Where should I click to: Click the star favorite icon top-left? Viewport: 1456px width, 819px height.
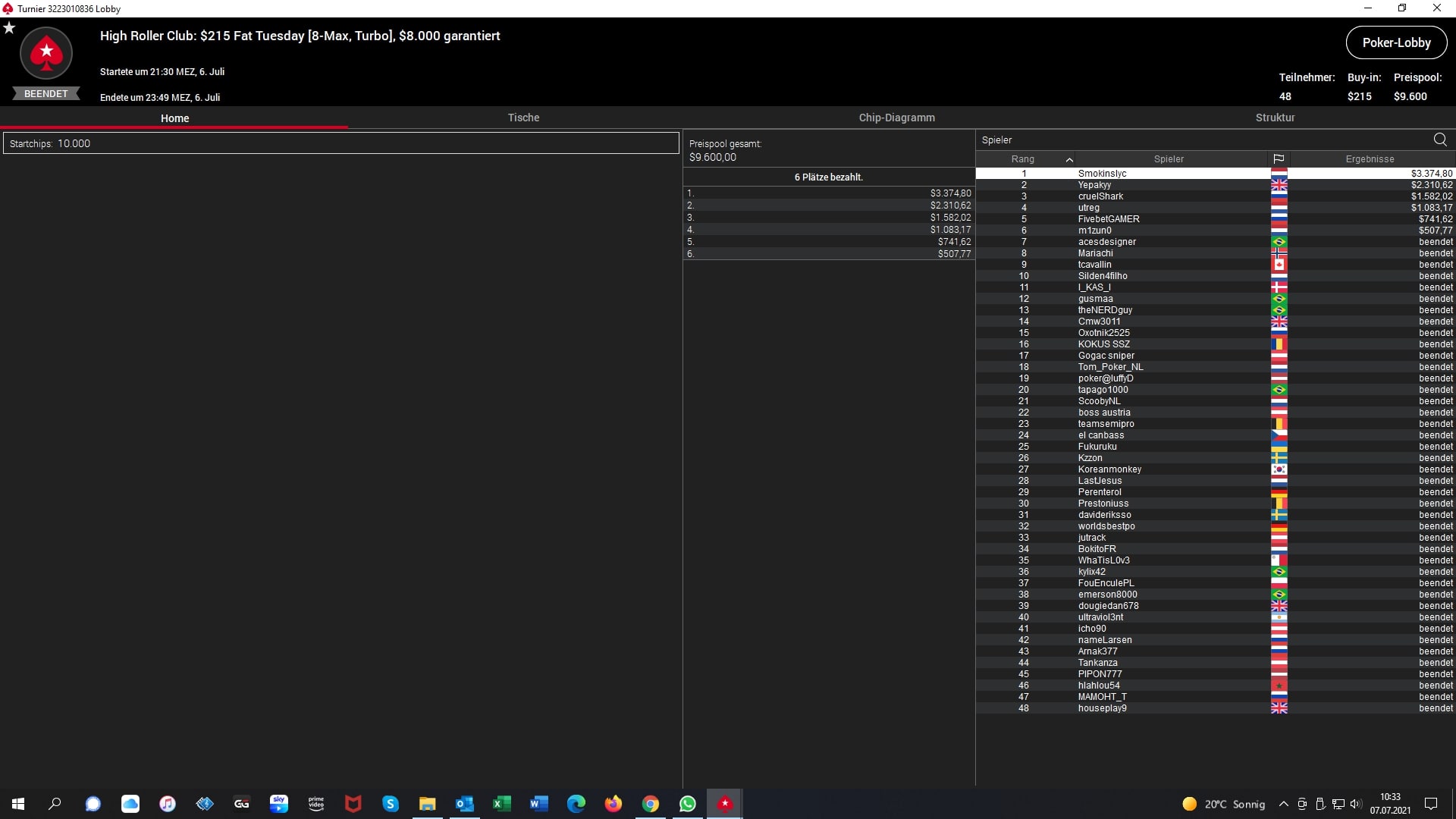[9, 28]
